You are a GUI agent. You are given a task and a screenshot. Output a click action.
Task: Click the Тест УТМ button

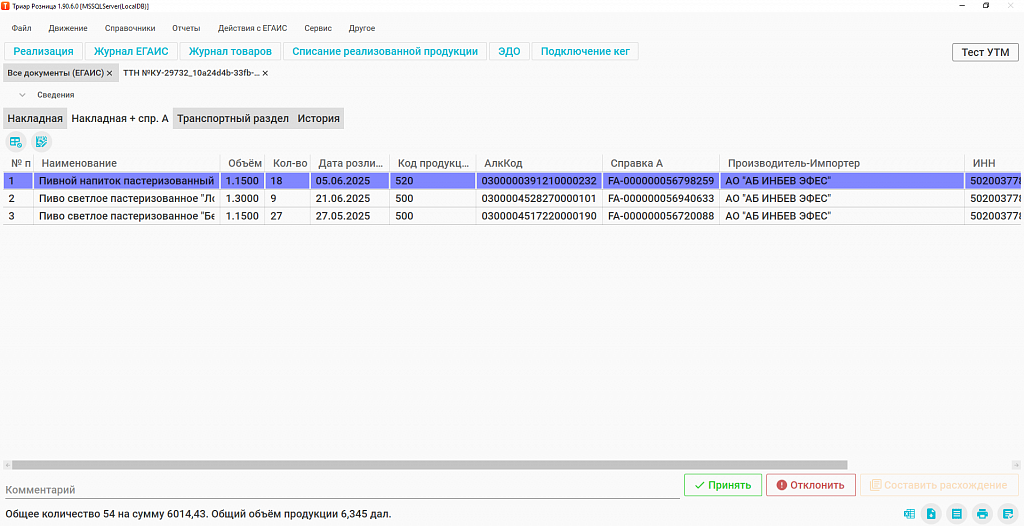point(985,52)
